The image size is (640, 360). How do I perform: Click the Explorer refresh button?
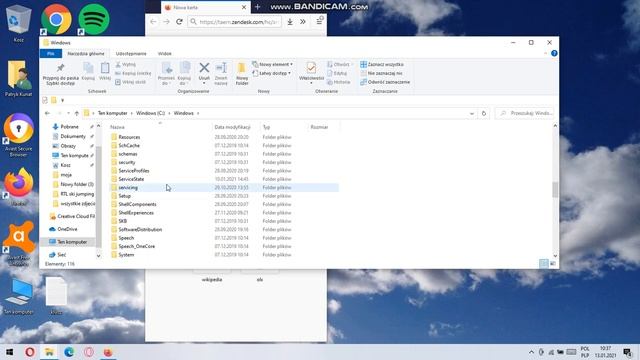(x=484, y=113)
